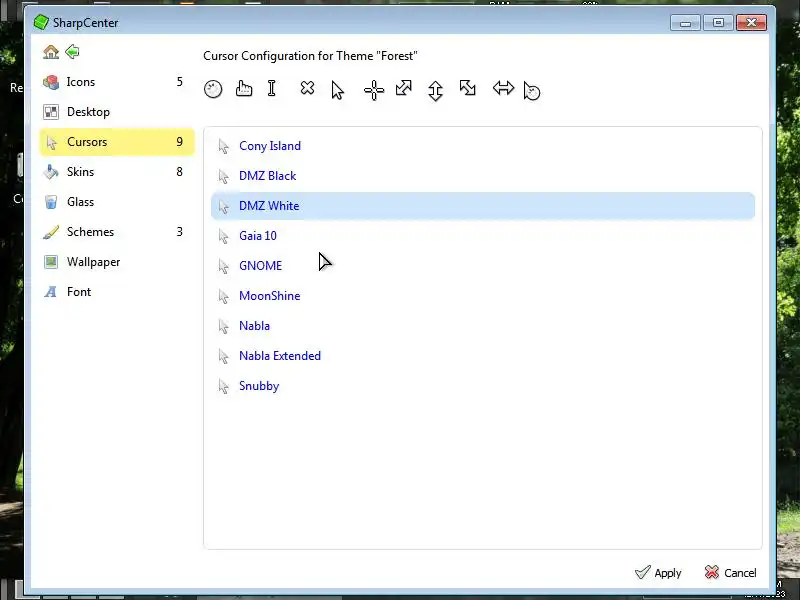Open the Glass section
The image size is (800, 600).
[117, 202]
